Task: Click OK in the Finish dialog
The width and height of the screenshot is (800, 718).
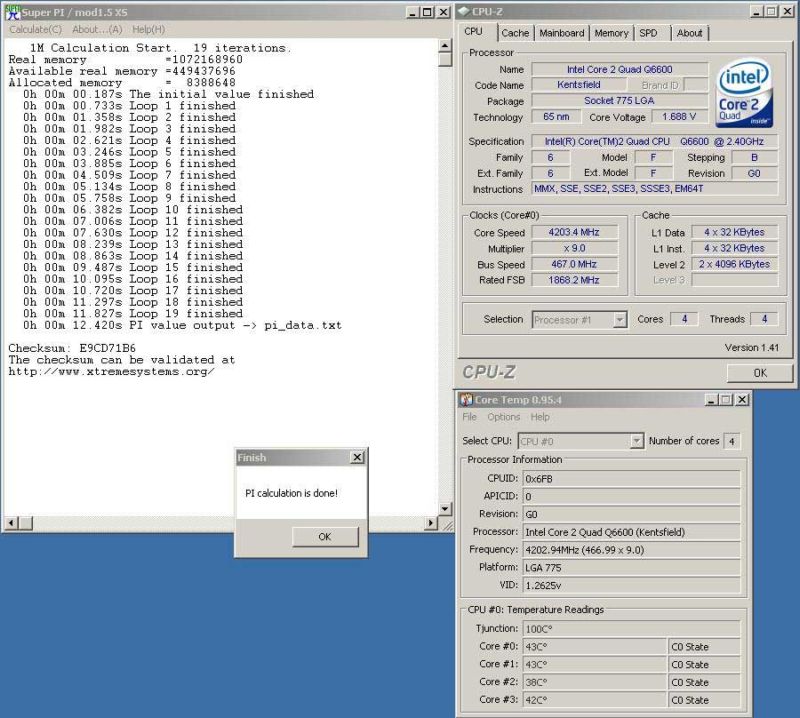Action: (325, 537)
